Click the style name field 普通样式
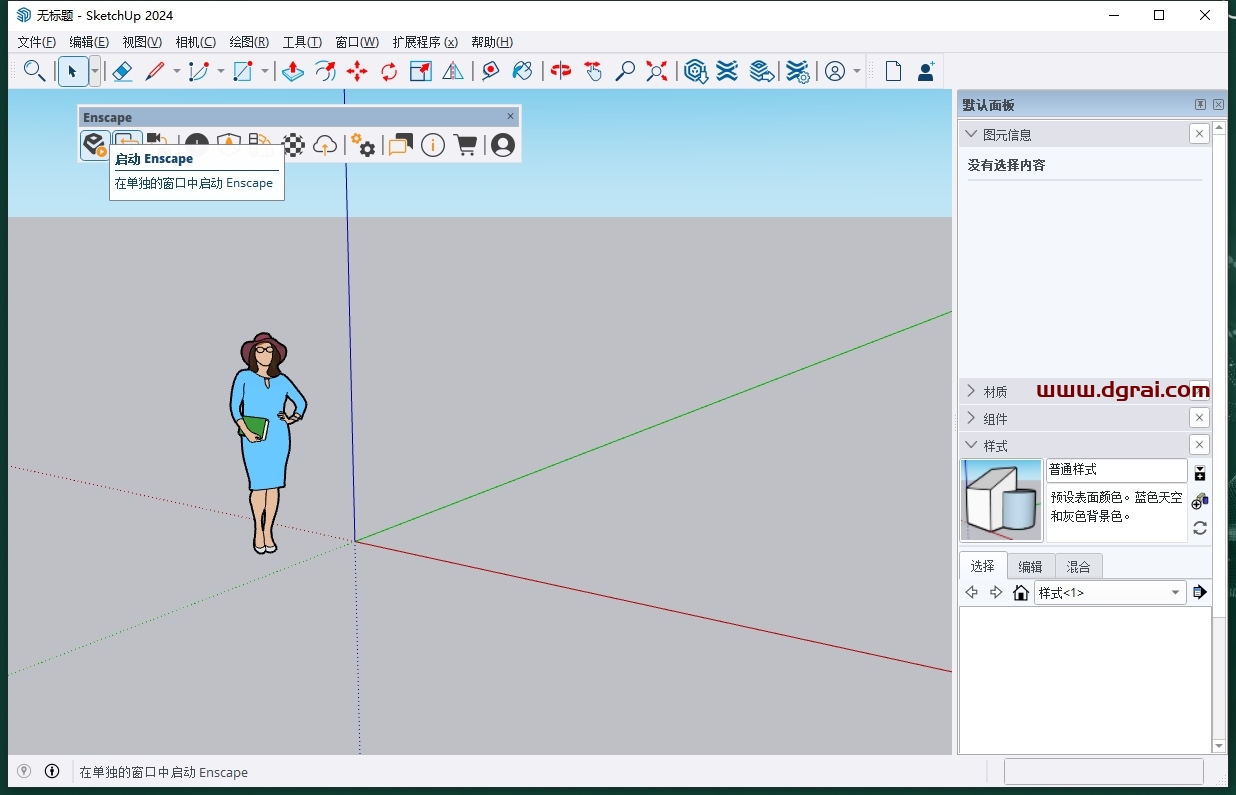Screen dimensions: 1236x795 click(x=1116, y=469)
